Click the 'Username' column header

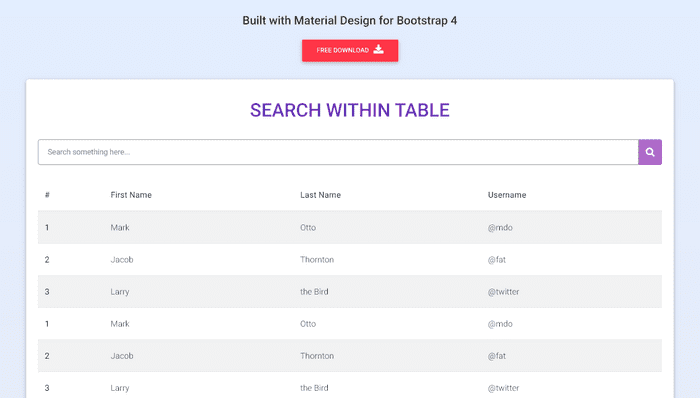[x=507, y=195]
